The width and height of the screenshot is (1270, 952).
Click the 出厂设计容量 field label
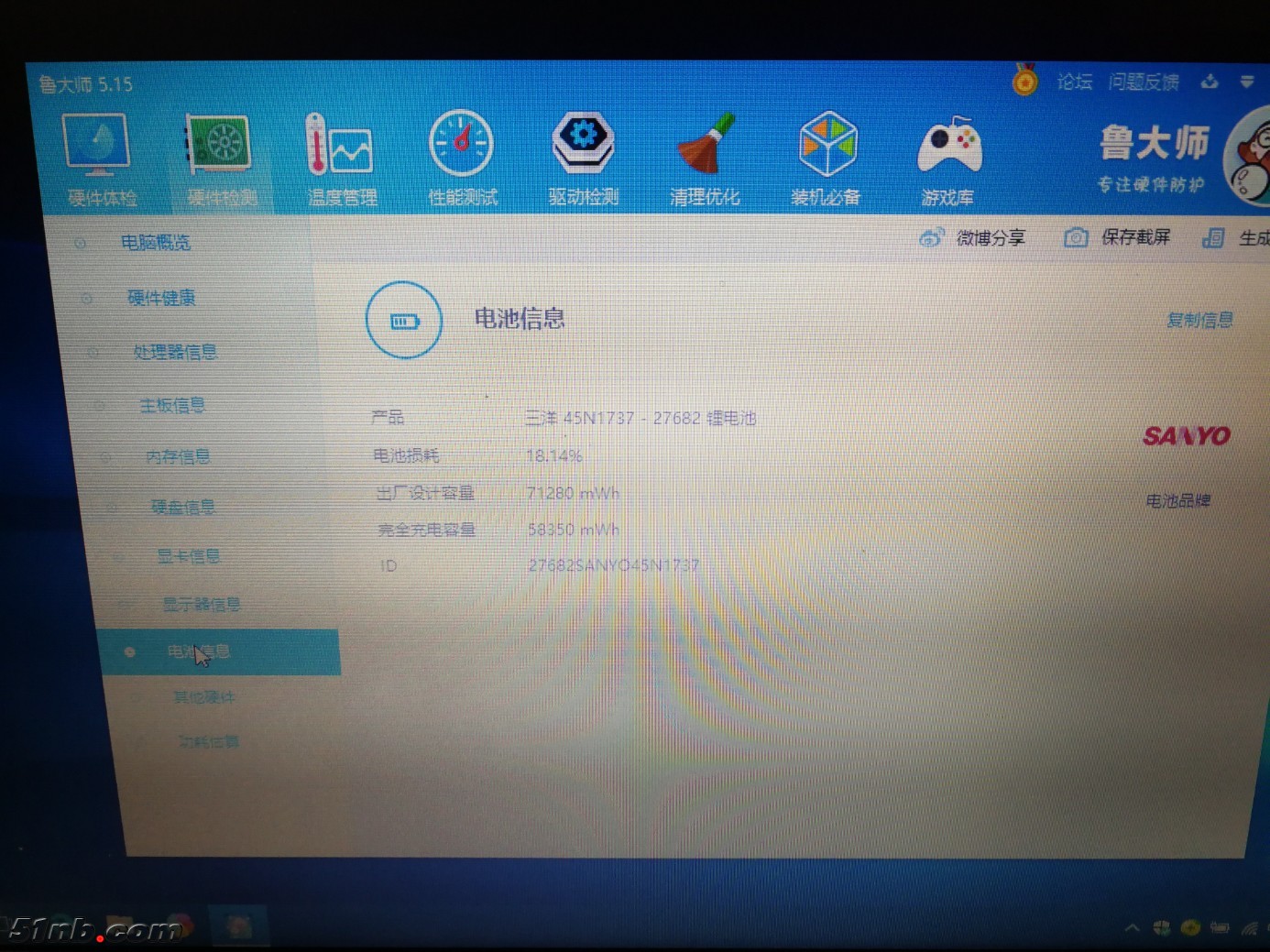point(425,493)
